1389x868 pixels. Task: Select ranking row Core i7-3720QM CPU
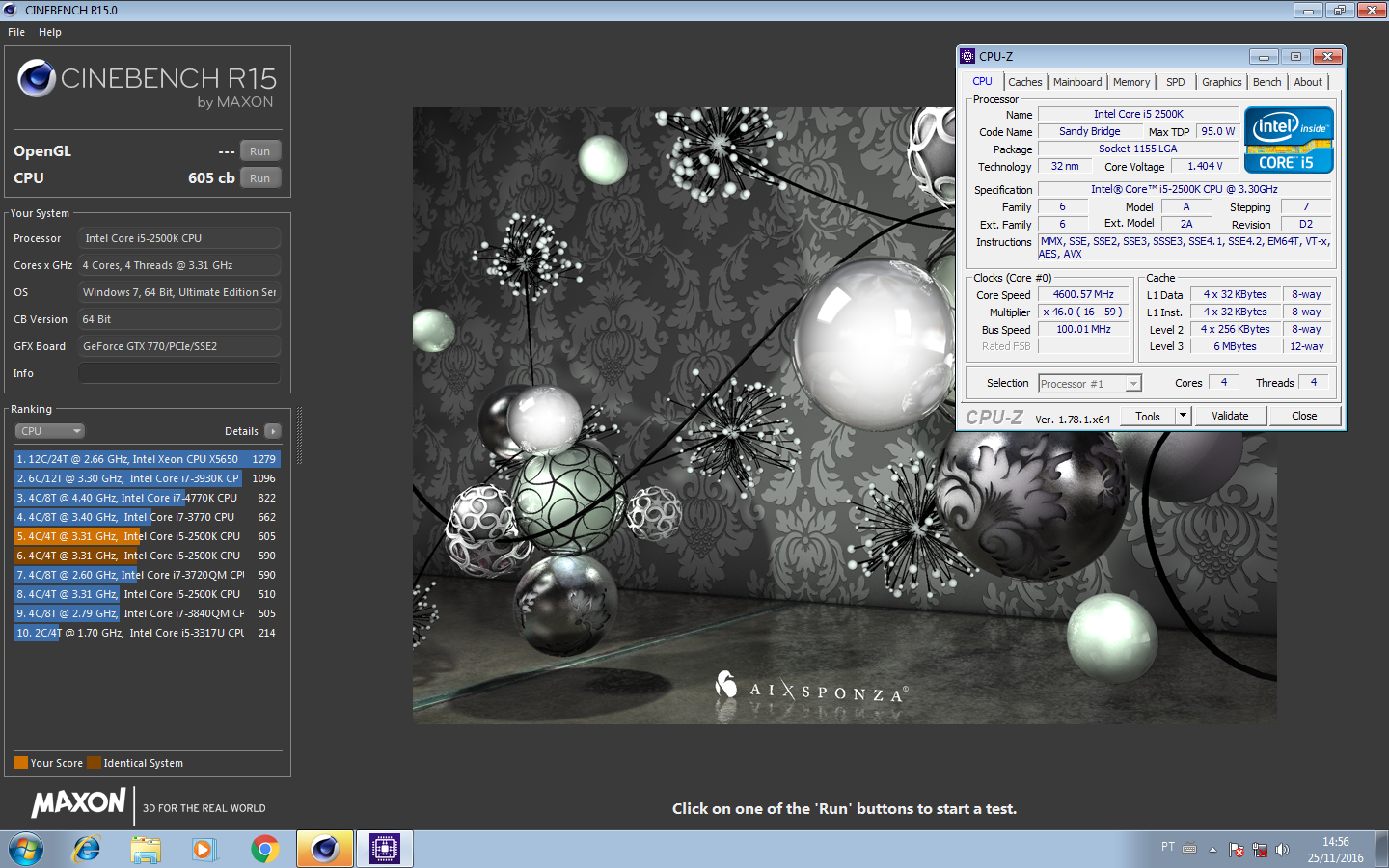147,575
